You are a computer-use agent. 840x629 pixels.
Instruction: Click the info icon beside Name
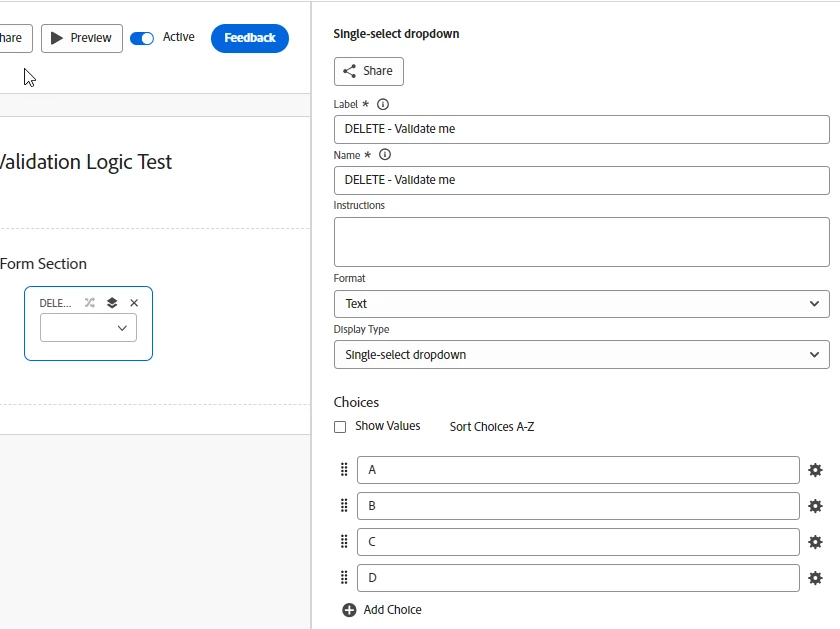(385, 155)
